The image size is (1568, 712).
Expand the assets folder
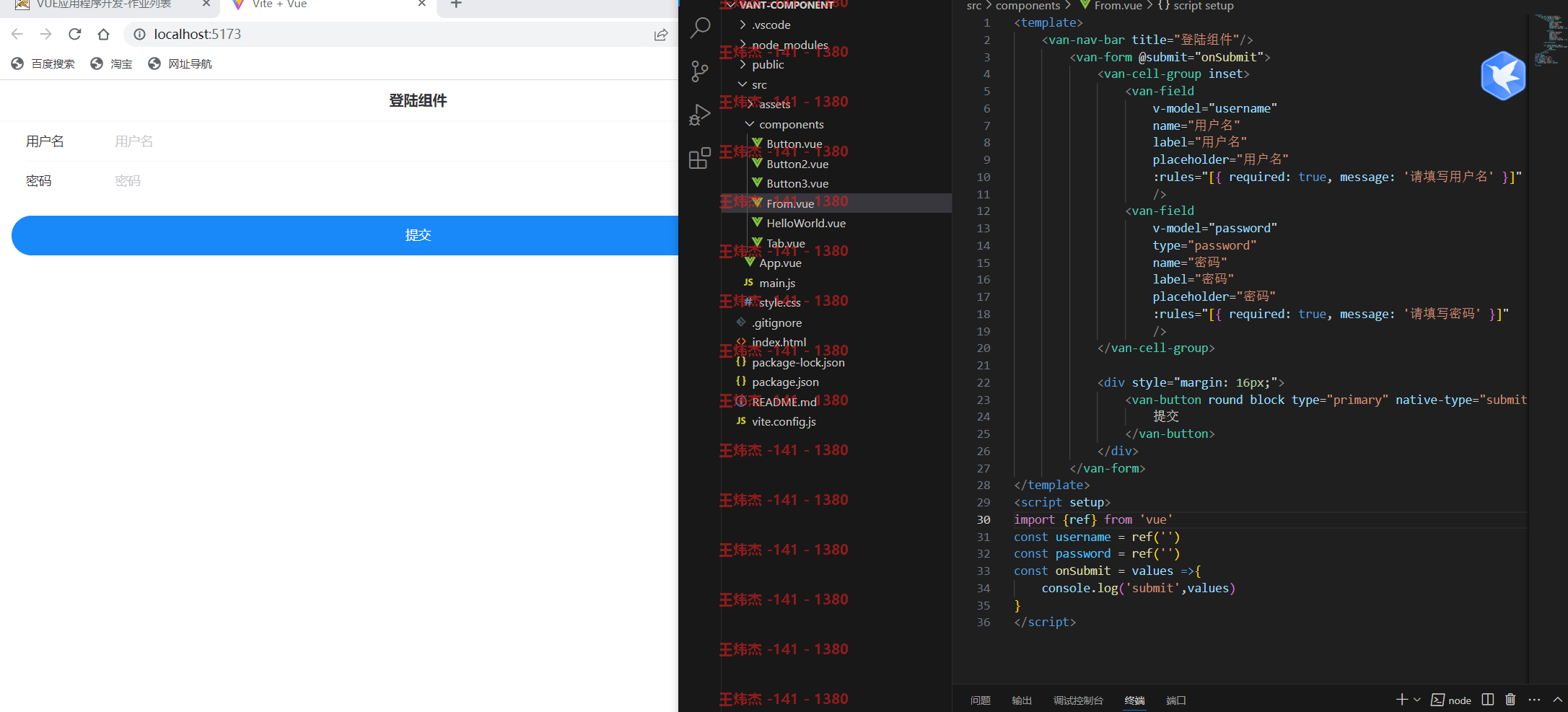pyautogui.click(x=775, y=105)
